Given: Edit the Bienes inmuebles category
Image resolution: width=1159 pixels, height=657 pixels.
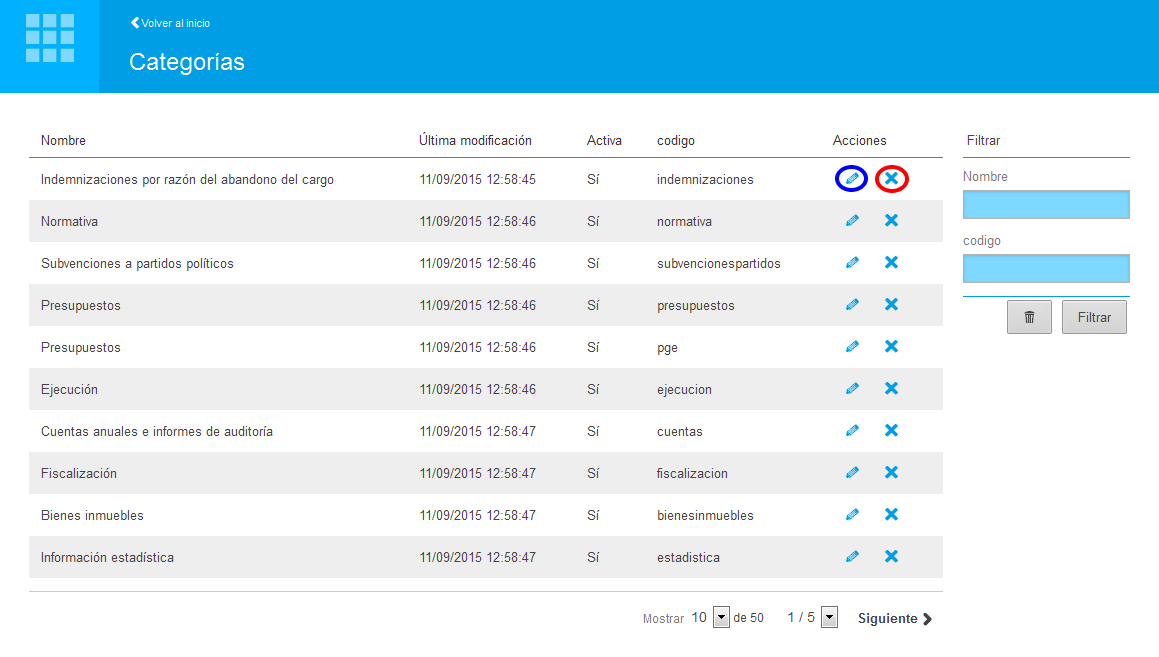Looking at the screenshot, I should click(x=852, y=515).
